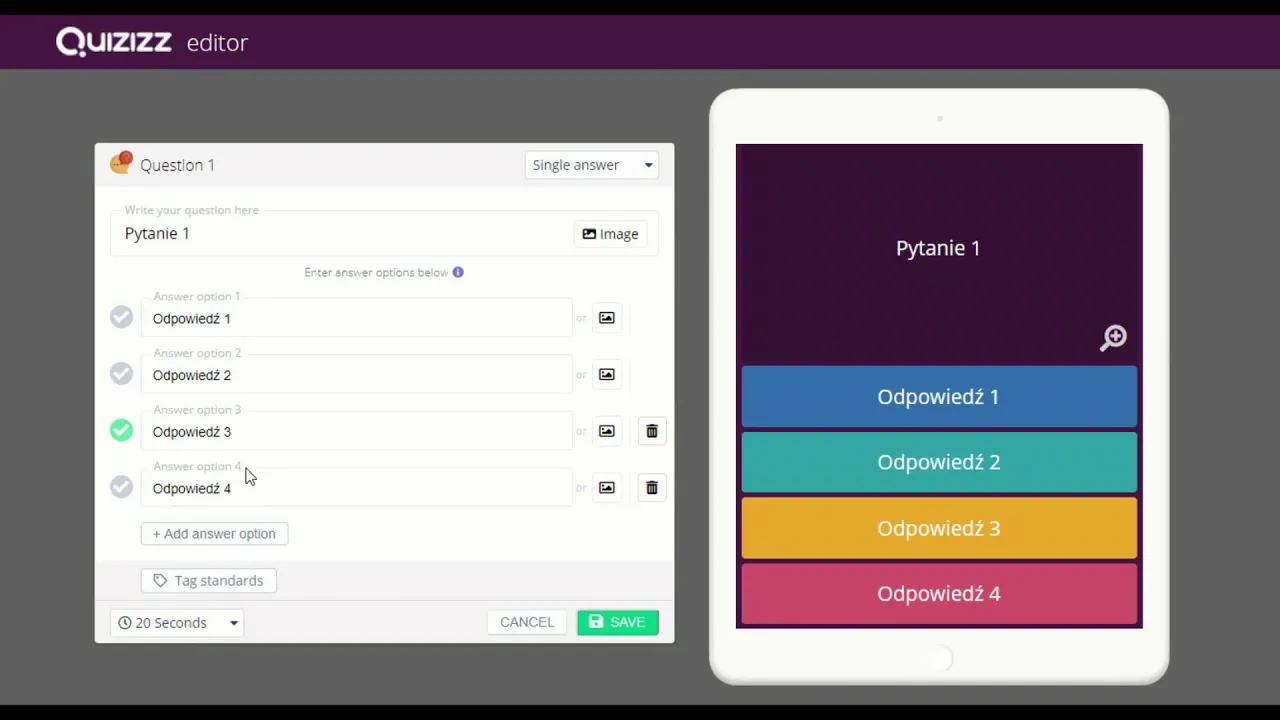Viewport: 1280px width, 720px height.
Task: Mark Odpowiedź 2 as correct answer
Action: [x=121, y=373]
